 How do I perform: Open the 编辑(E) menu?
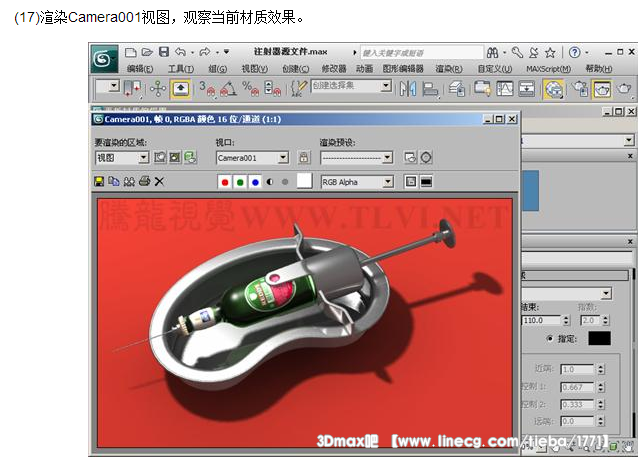click(140, 69)
